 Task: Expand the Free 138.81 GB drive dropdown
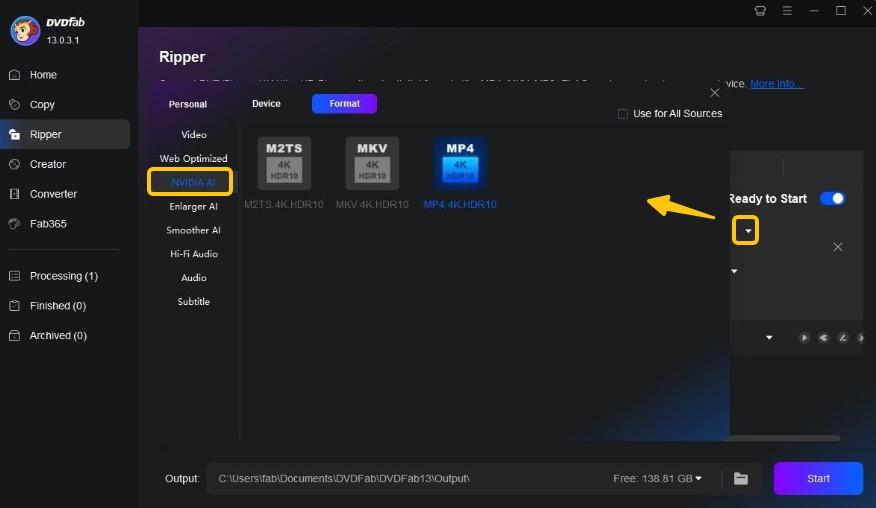[x=699, y=478]
